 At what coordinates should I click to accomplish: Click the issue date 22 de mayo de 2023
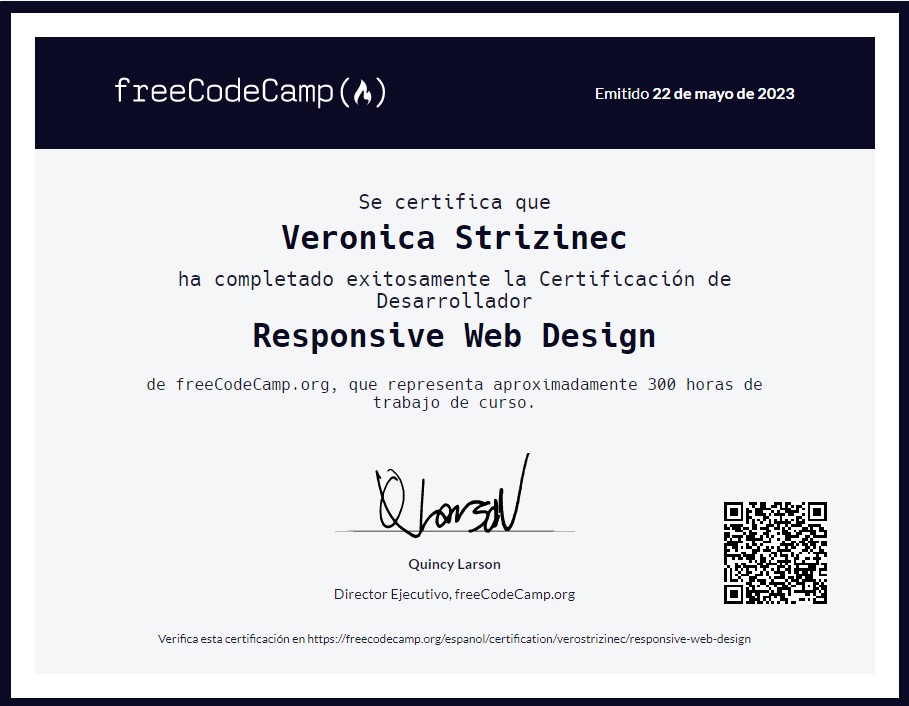[x=723, y=94]
